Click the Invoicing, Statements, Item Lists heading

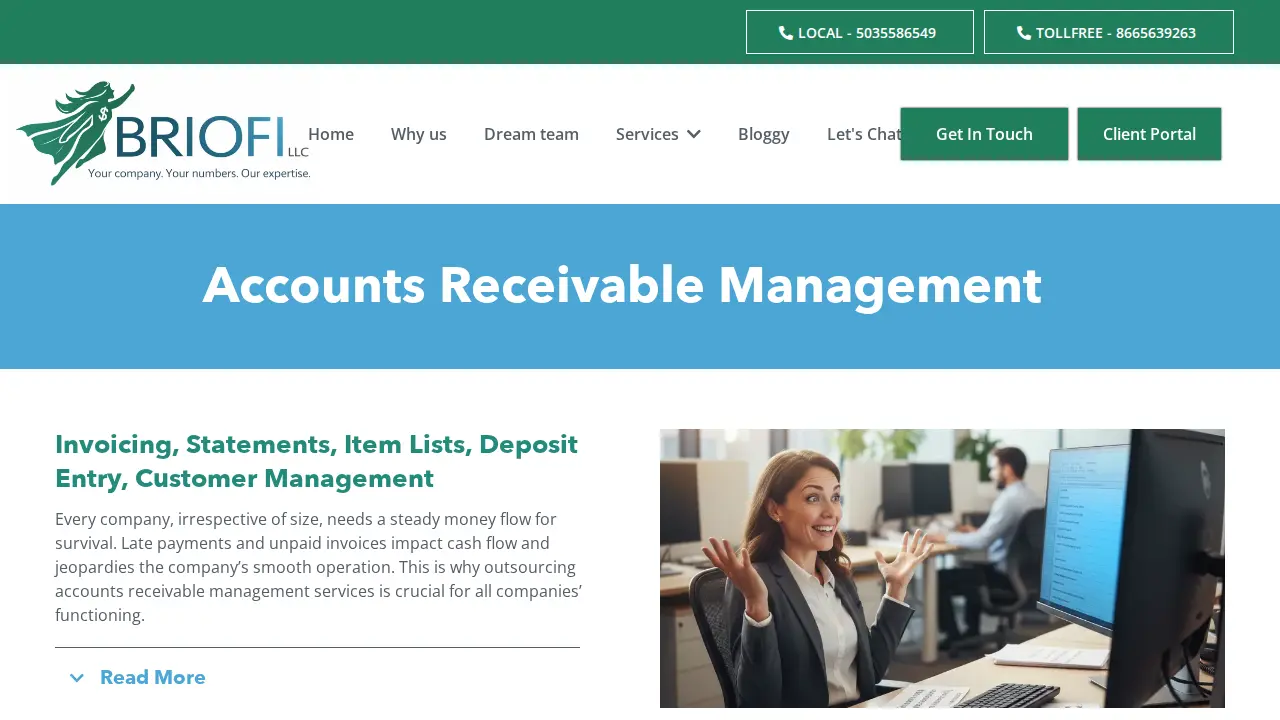[x=317, y=462]
